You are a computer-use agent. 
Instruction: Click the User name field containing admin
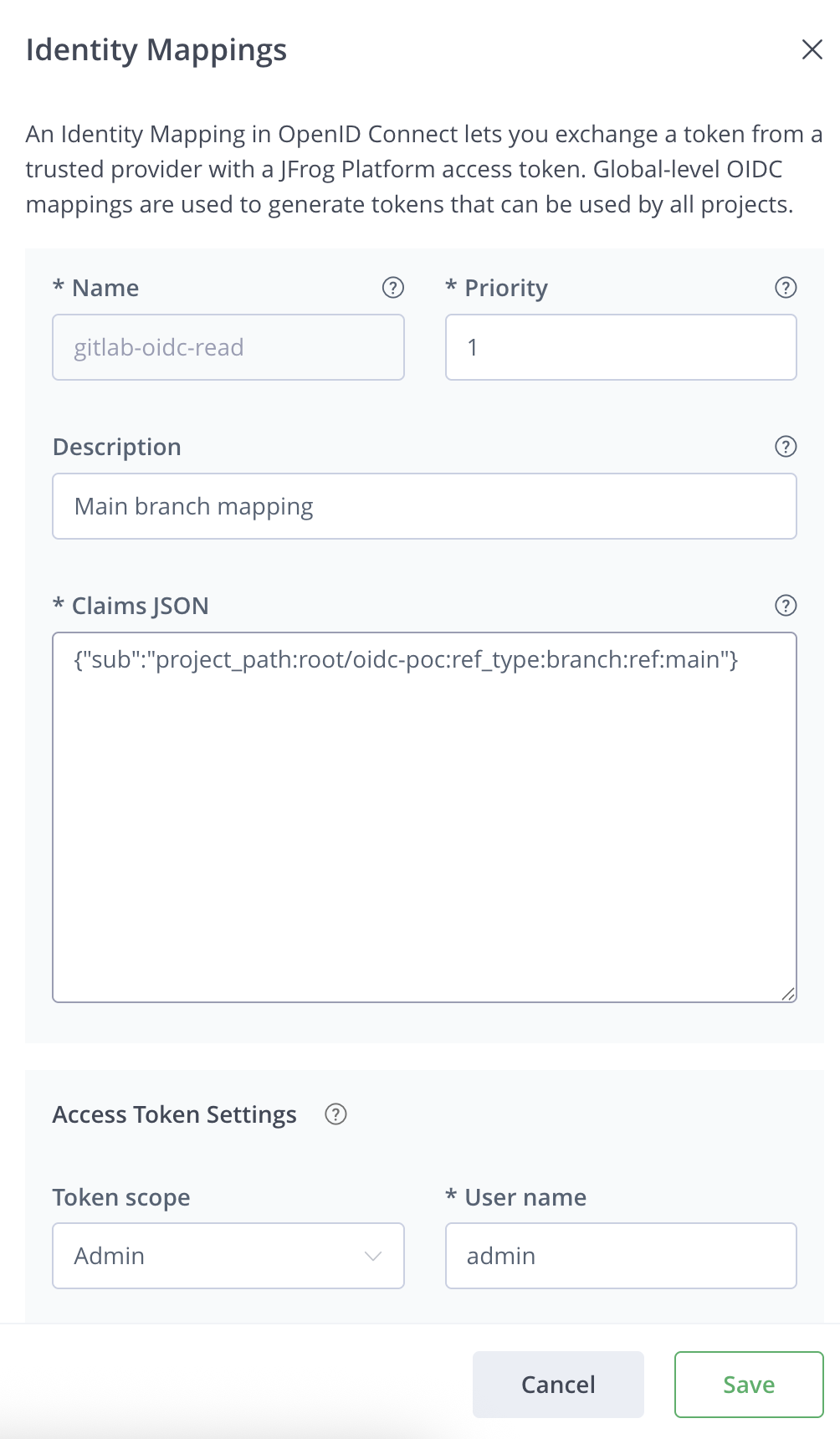[620, 1256]
